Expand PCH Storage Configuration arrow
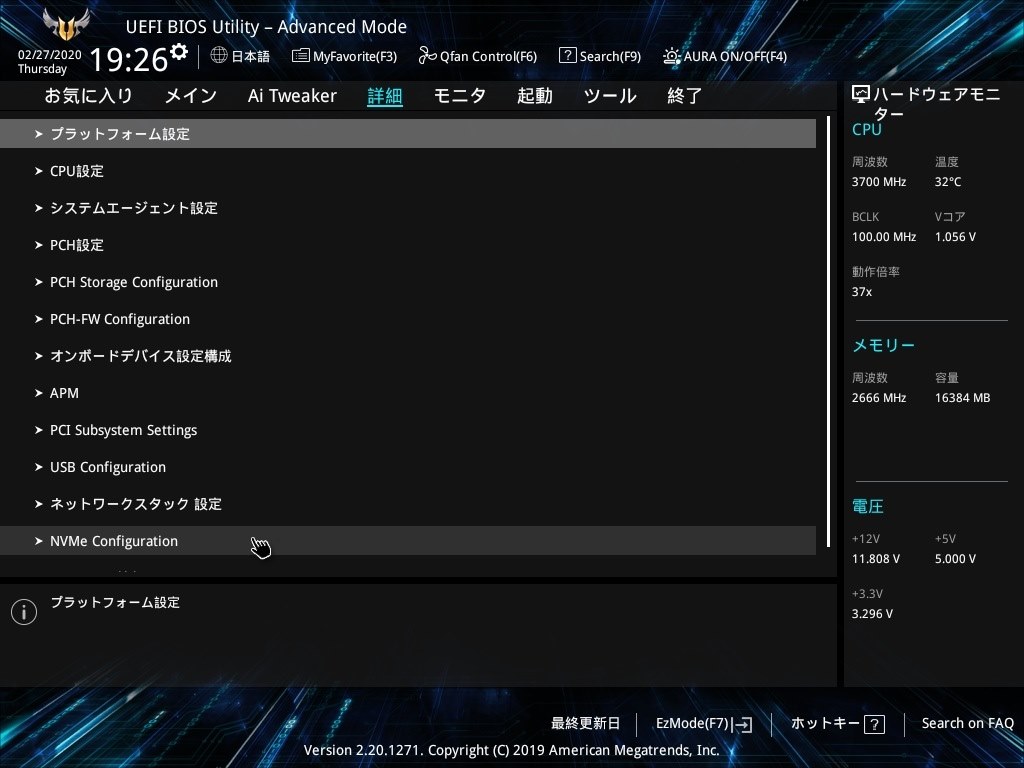Viewport: 1024px width, 768px height. tap(39, 282)
